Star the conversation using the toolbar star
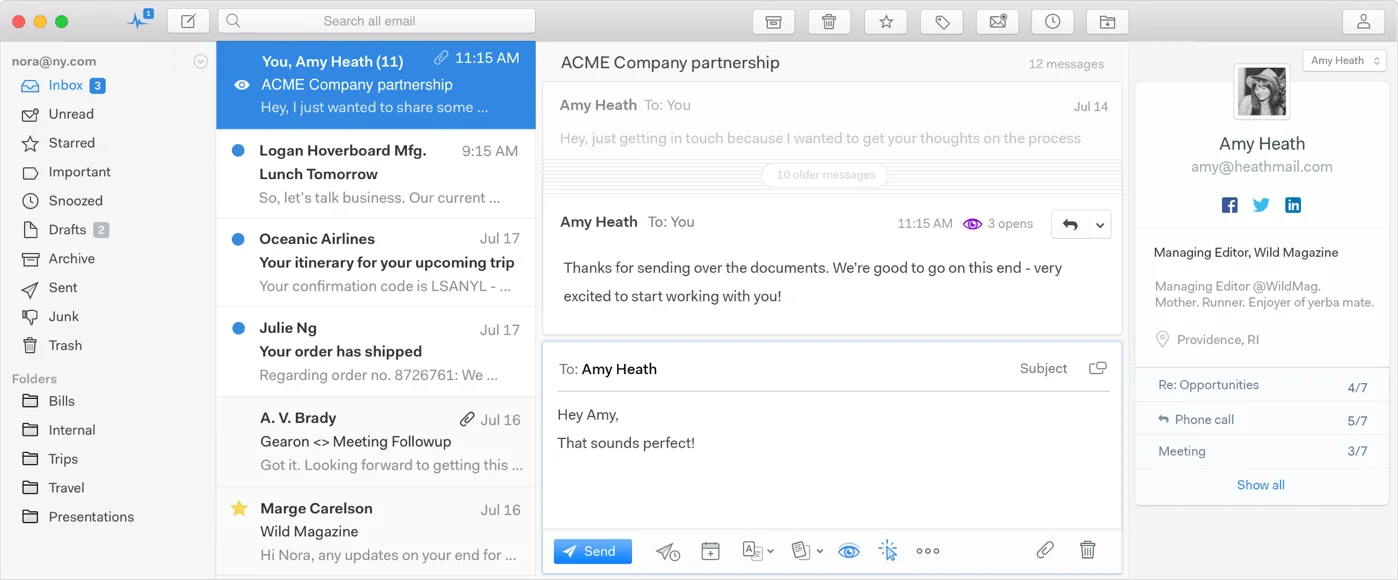Screen dimensions: 1398x580 (x=885, y=22)
